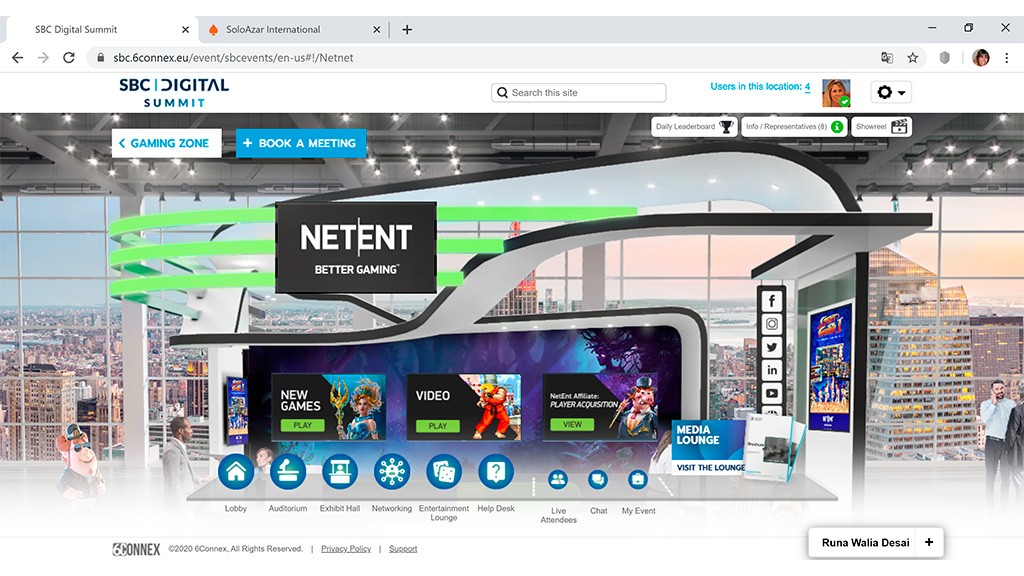The height and width of the screenshot is (576, 1024).
Task: Show the Live Attendees list
Action: click(x=558, y=480)
